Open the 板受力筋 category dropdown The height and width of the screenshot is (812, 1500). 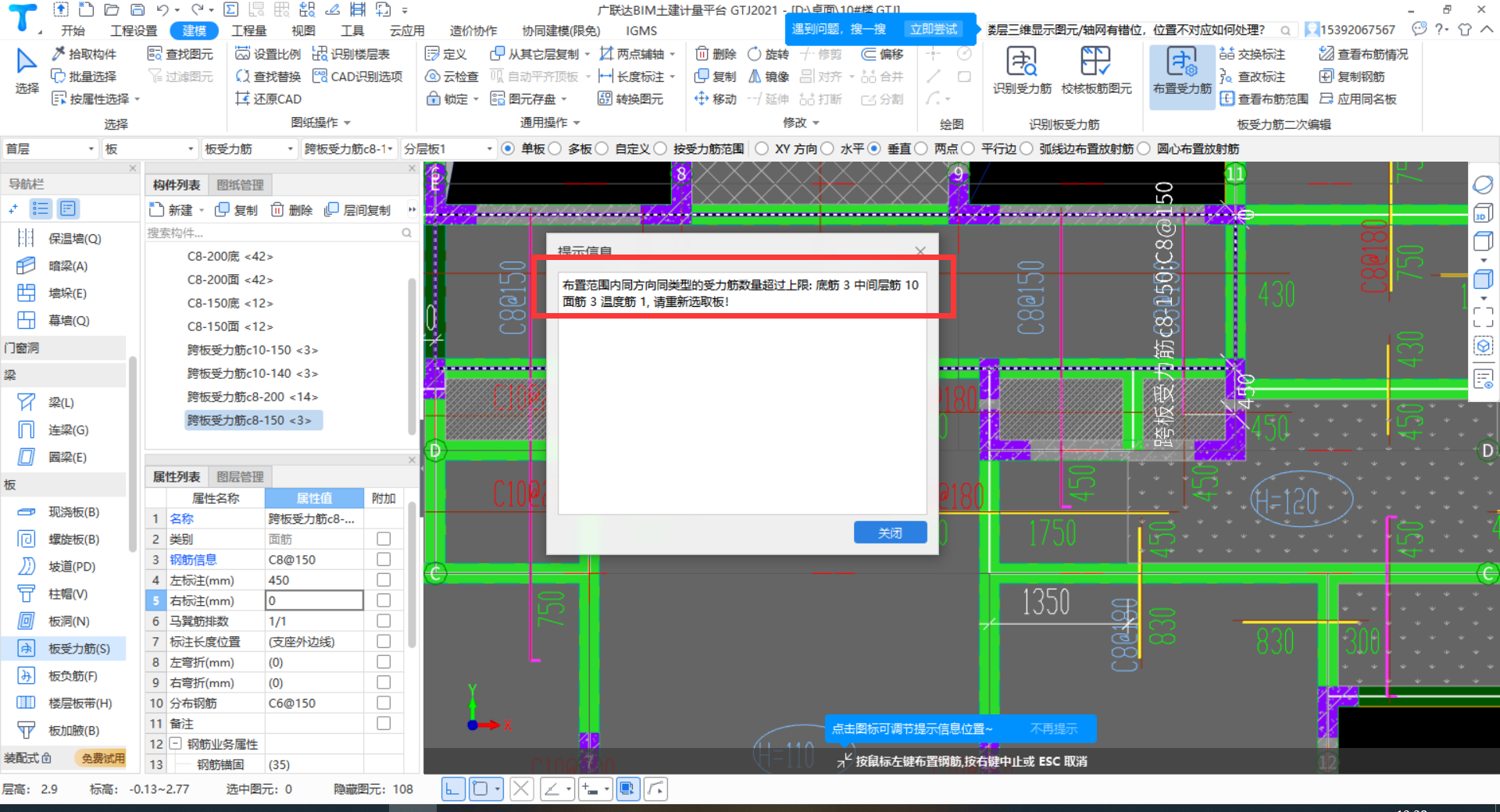(x=248, y=148)
